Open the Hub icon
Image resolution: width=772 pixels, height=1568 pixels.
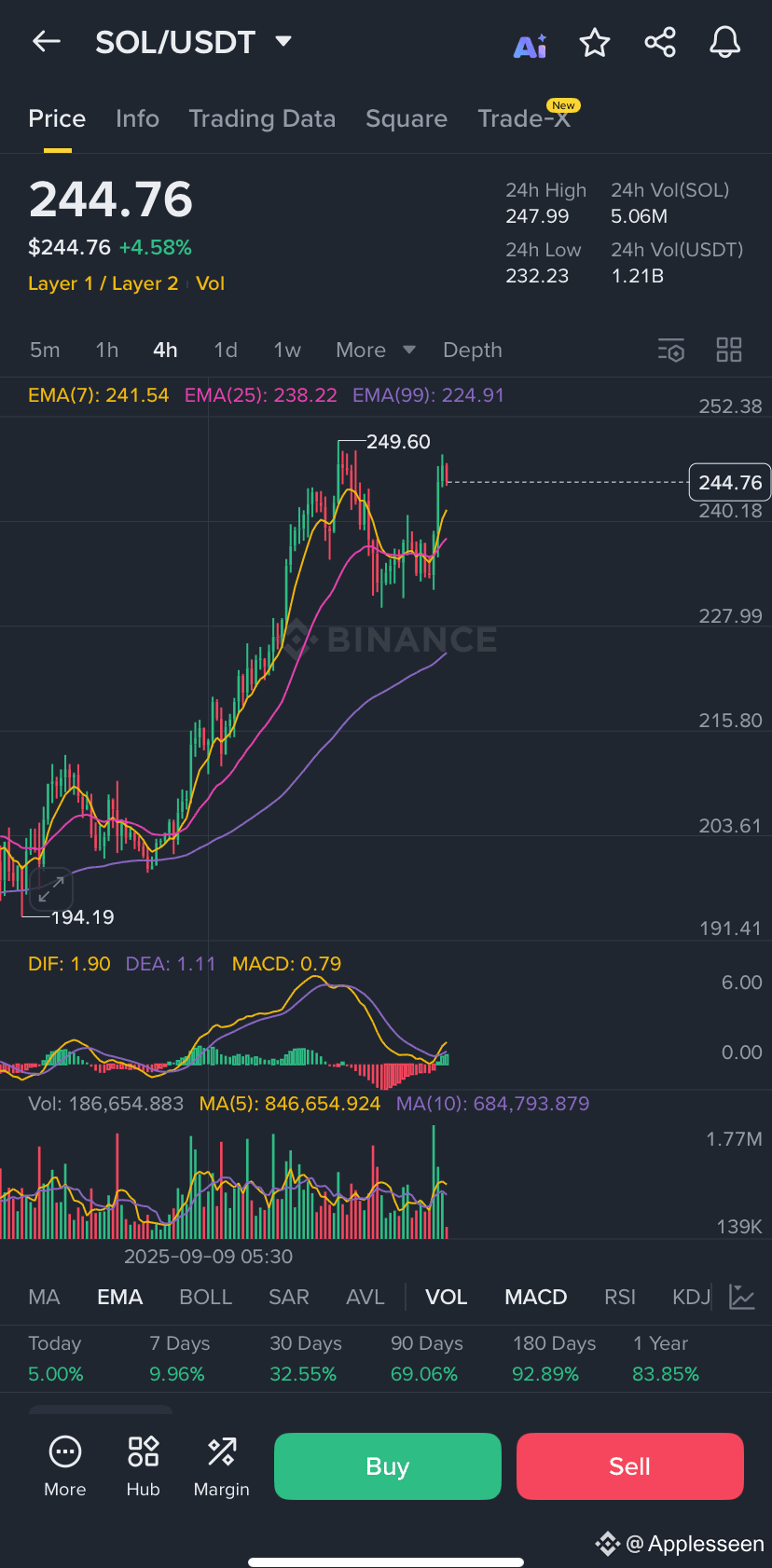144,1466
